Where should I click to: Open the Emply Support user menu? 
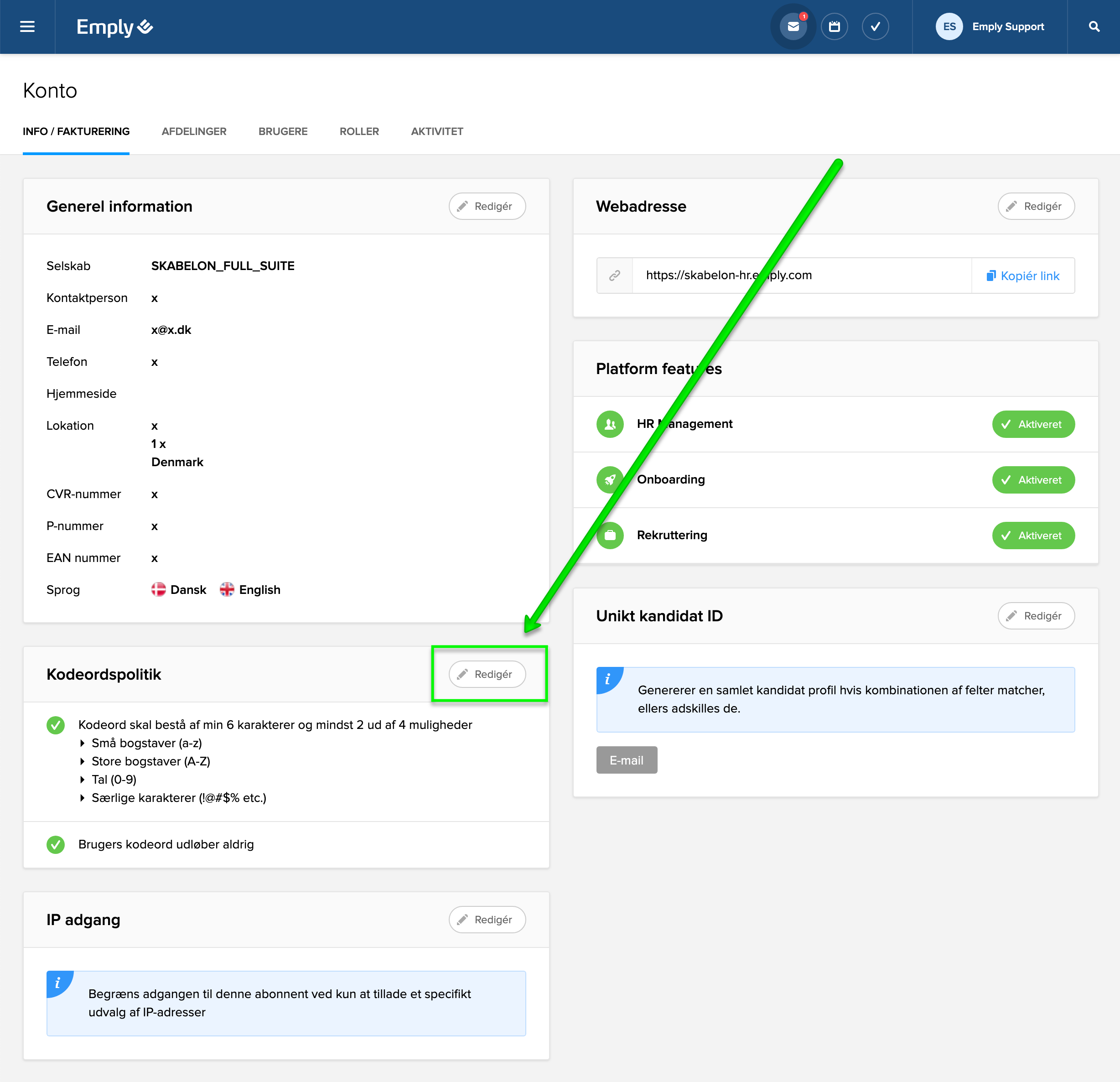point(1007,27)
